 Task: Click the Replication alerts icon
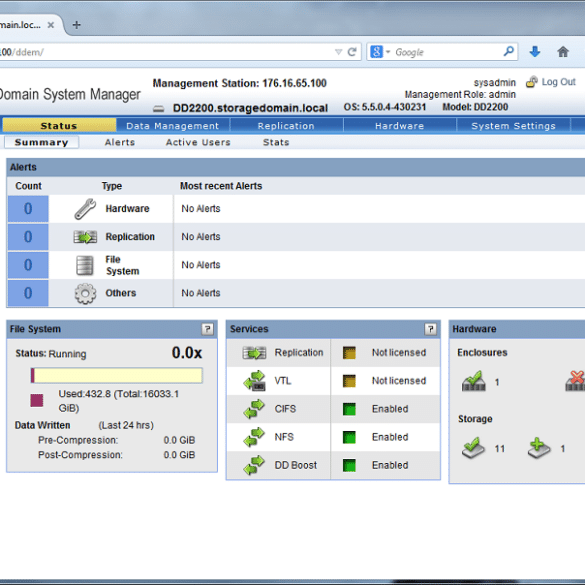[x=85, y=237]
